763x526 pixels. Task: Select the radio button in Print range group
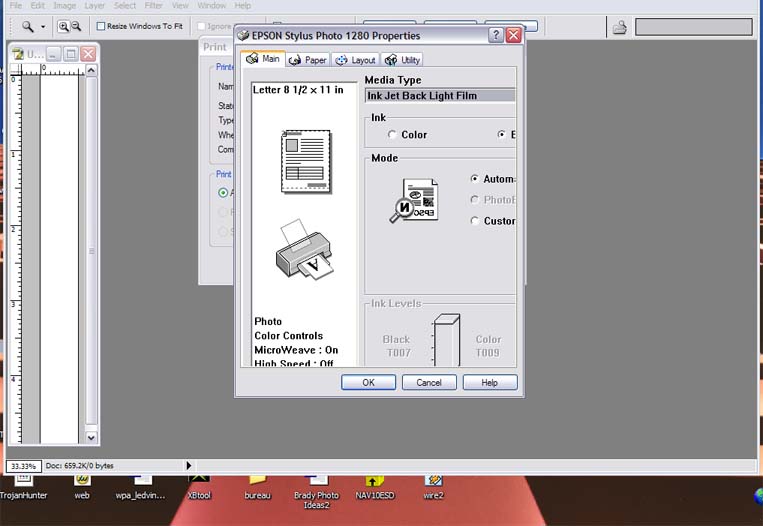pos(223,193)
